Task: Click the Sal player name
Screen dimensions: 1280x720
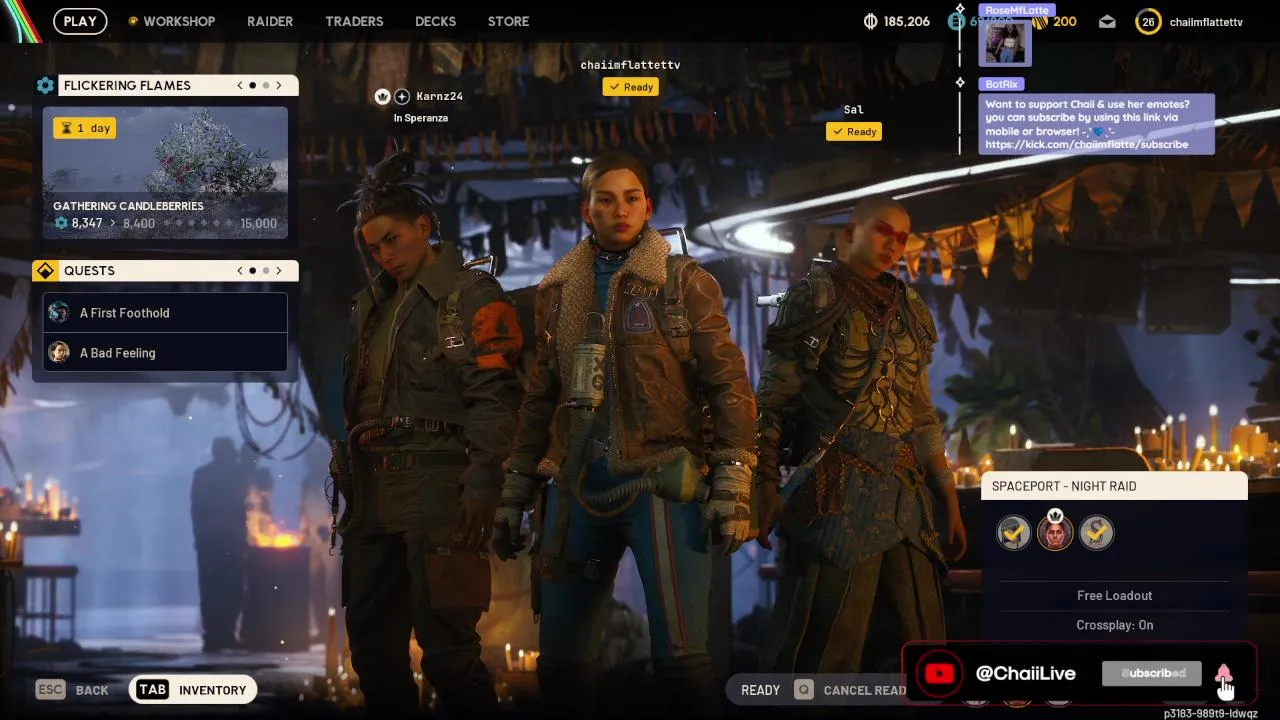Action: point(853,110)
